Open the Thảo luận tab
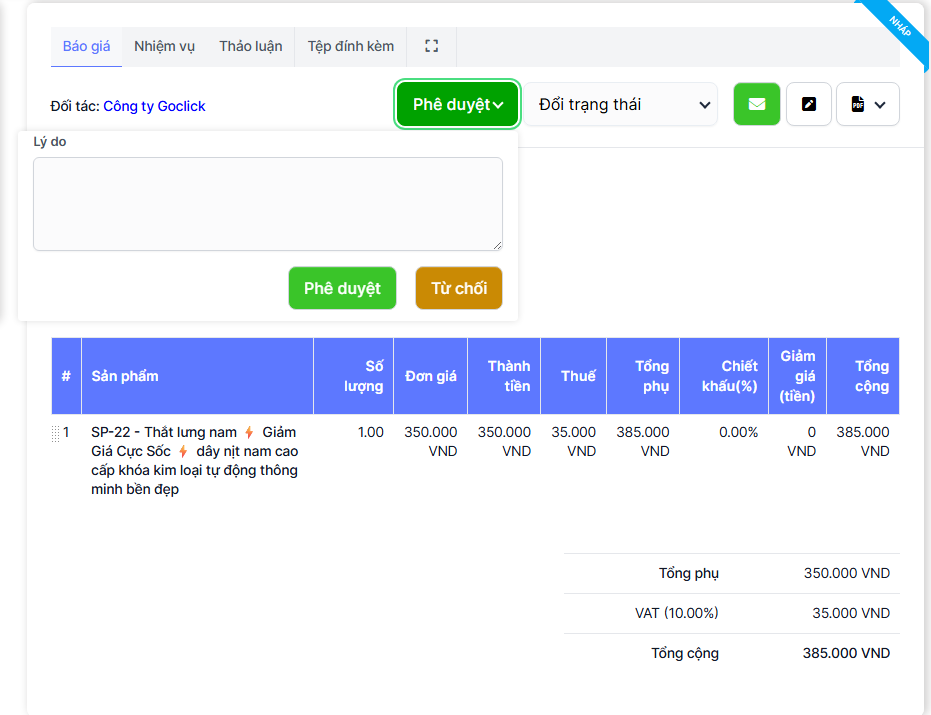The image size is (931, 715). tap(251, 46)
